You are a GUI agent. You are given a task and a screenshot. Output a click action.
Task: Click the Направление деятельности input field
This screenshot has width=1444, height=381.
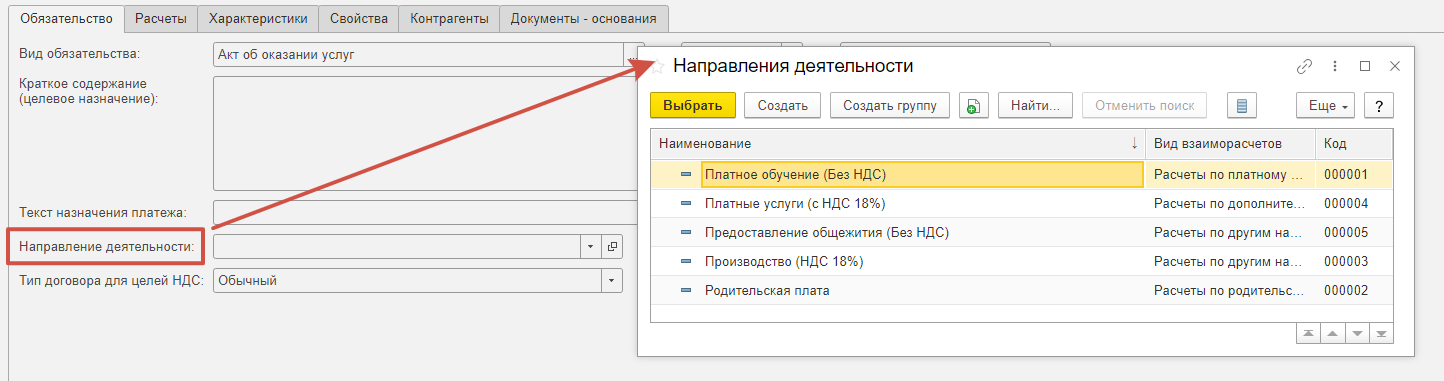tap(397, 246)
